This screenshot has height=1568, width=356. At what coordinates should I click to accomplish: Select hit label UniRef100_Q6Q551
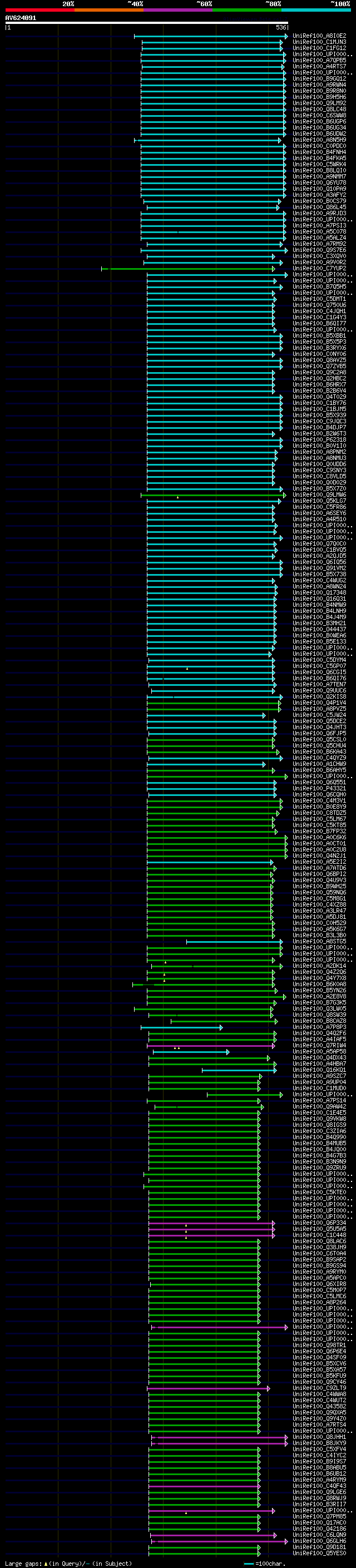tap(319, 782)
